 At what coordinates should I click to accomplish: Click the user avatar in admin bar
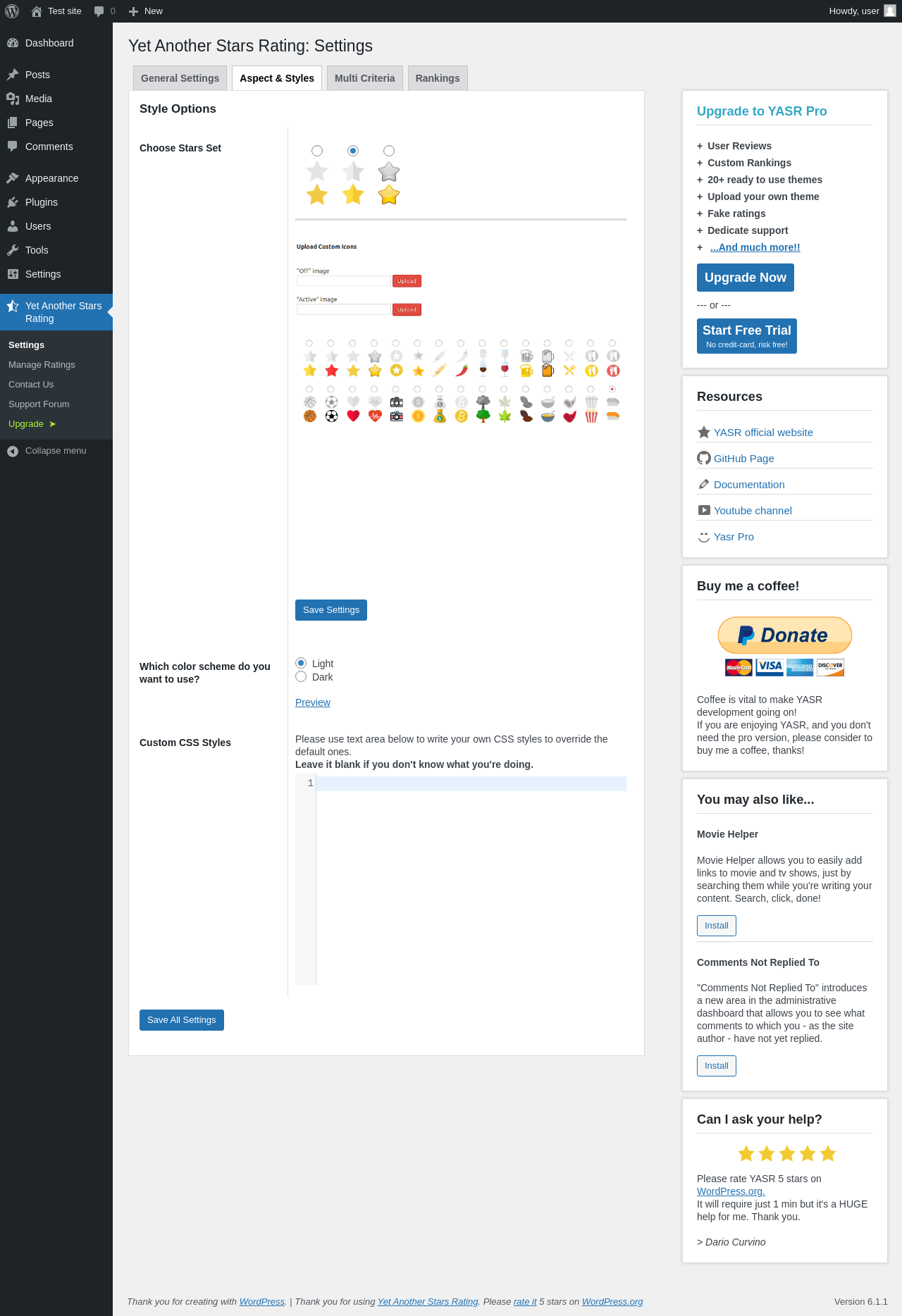(x=890, y=11)
